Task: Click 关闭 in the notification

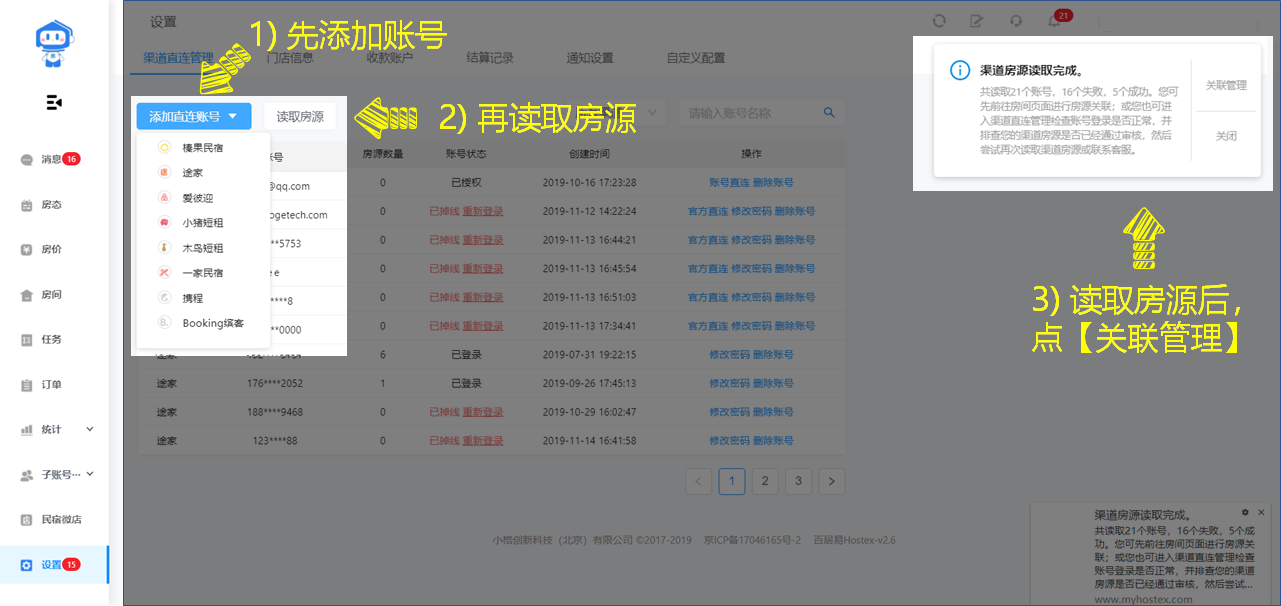Action: click(1226, 136)
